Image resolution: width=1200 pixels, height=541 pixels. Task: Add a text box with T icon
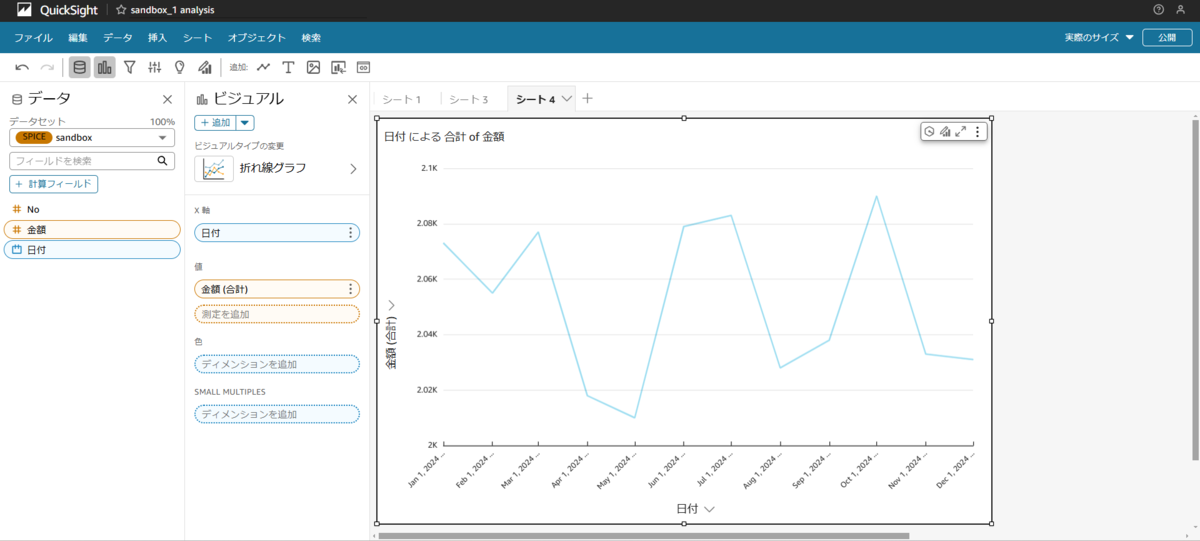point(288,67)
